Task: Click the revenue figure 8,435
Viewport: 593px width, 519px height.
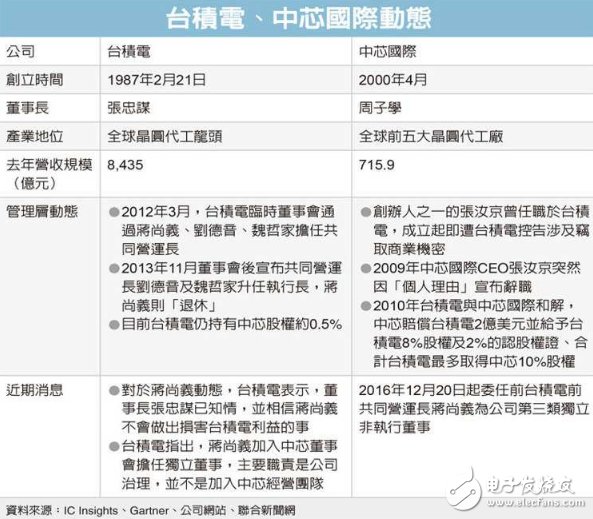Action: click(x=125, y=165)
